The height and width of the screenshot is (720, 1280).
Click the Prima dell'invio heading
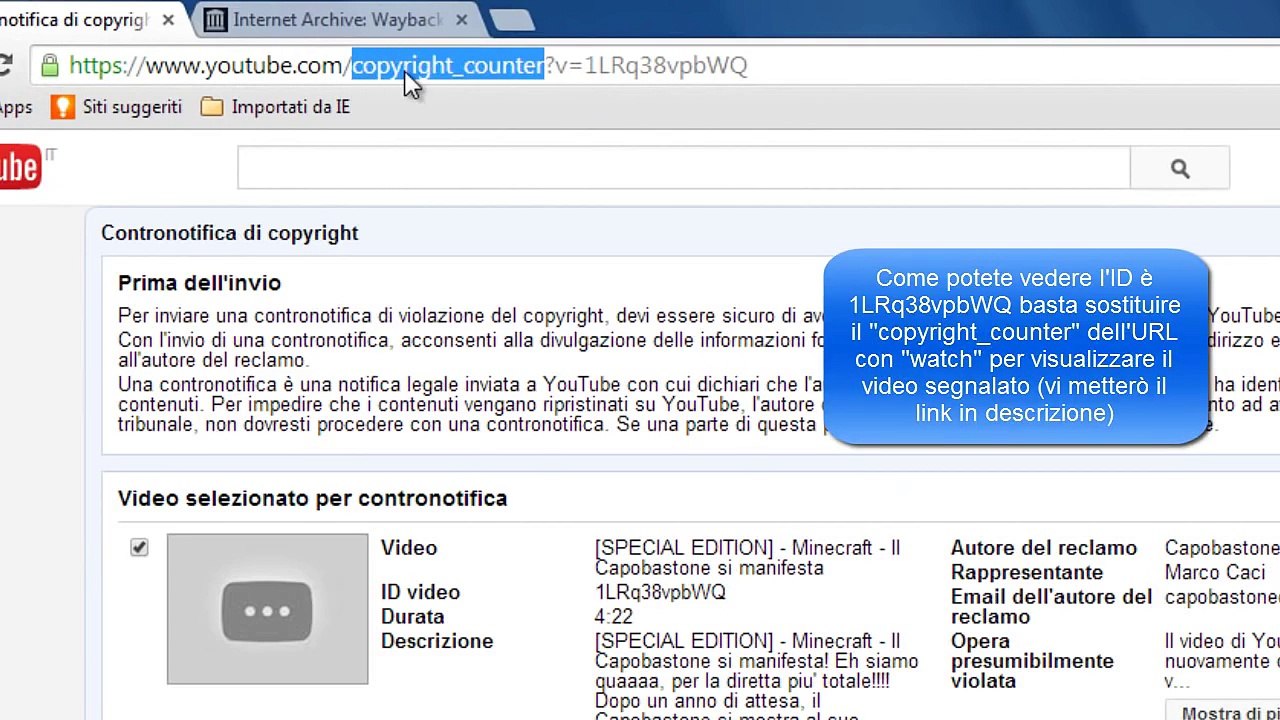pyautogui.click(x=199, y=283)
